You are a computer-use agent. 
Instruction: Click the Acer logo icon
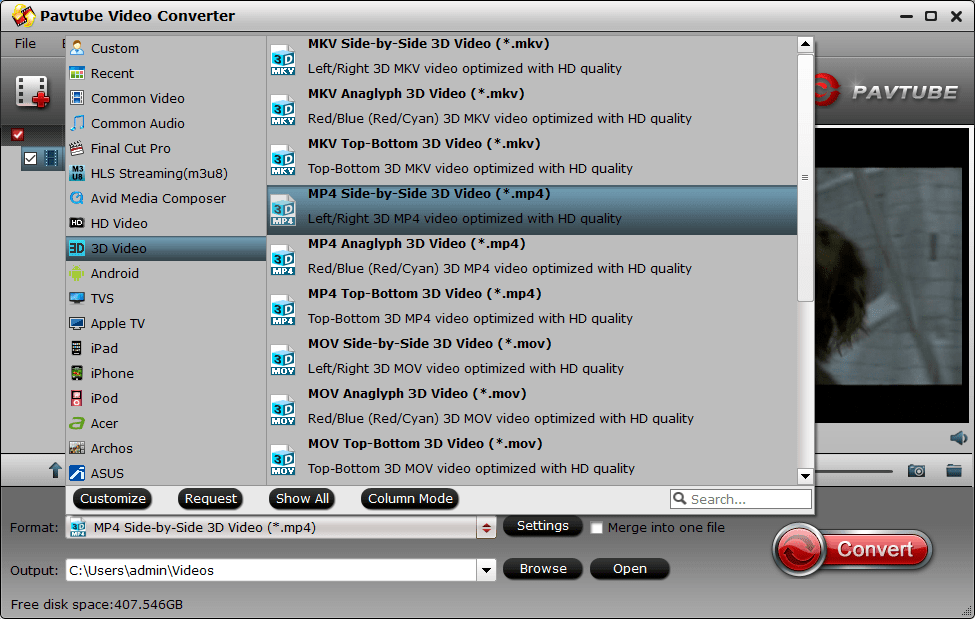(77, 423)
